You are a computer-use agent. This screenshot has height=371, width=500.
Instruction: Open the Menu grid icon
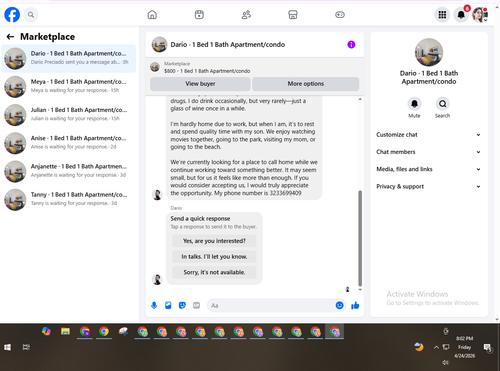[442, 15]
